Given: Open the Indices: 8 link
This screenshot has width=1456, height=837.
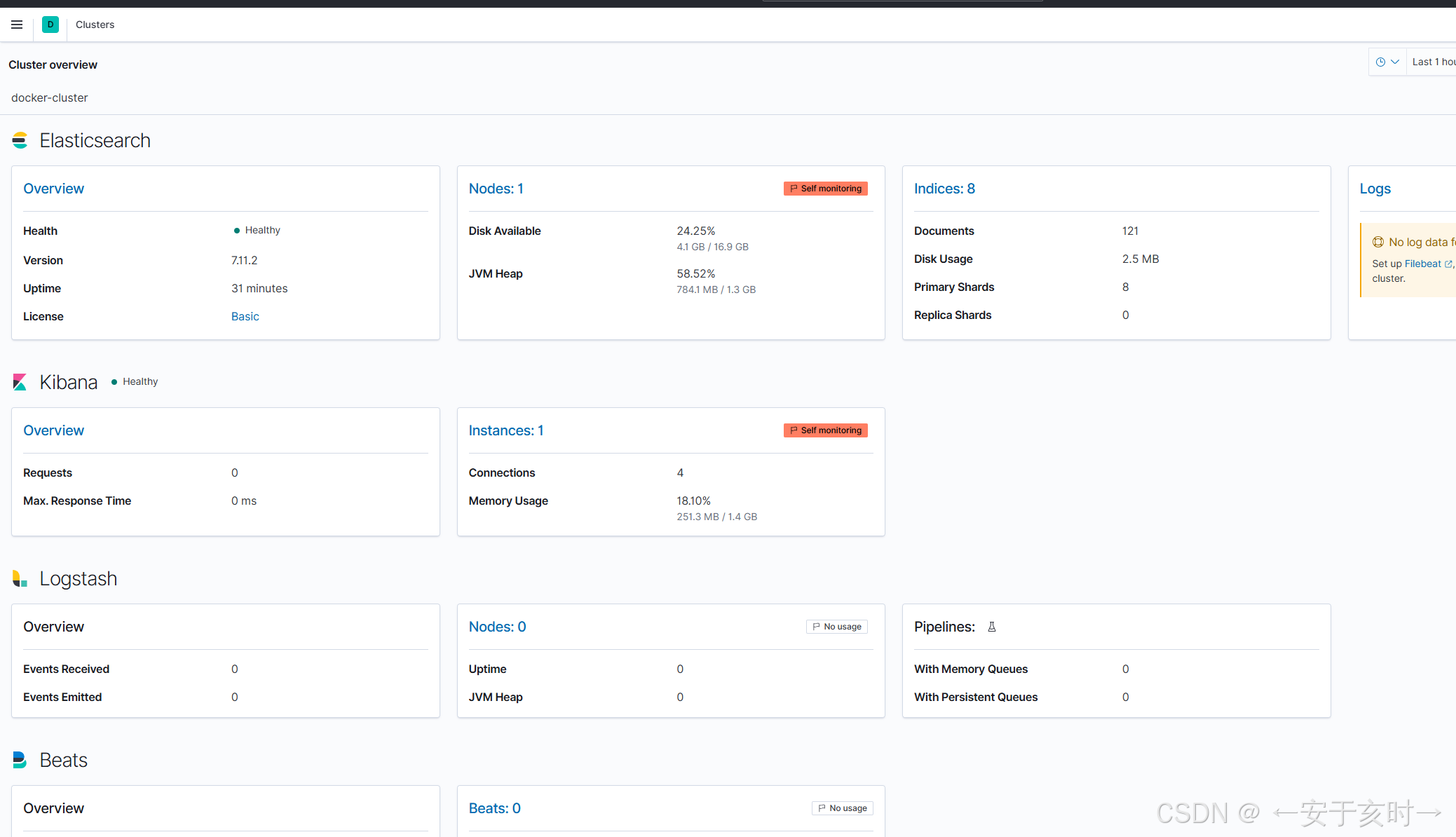Looking at the screenshot, I should [x=944, y=189].
